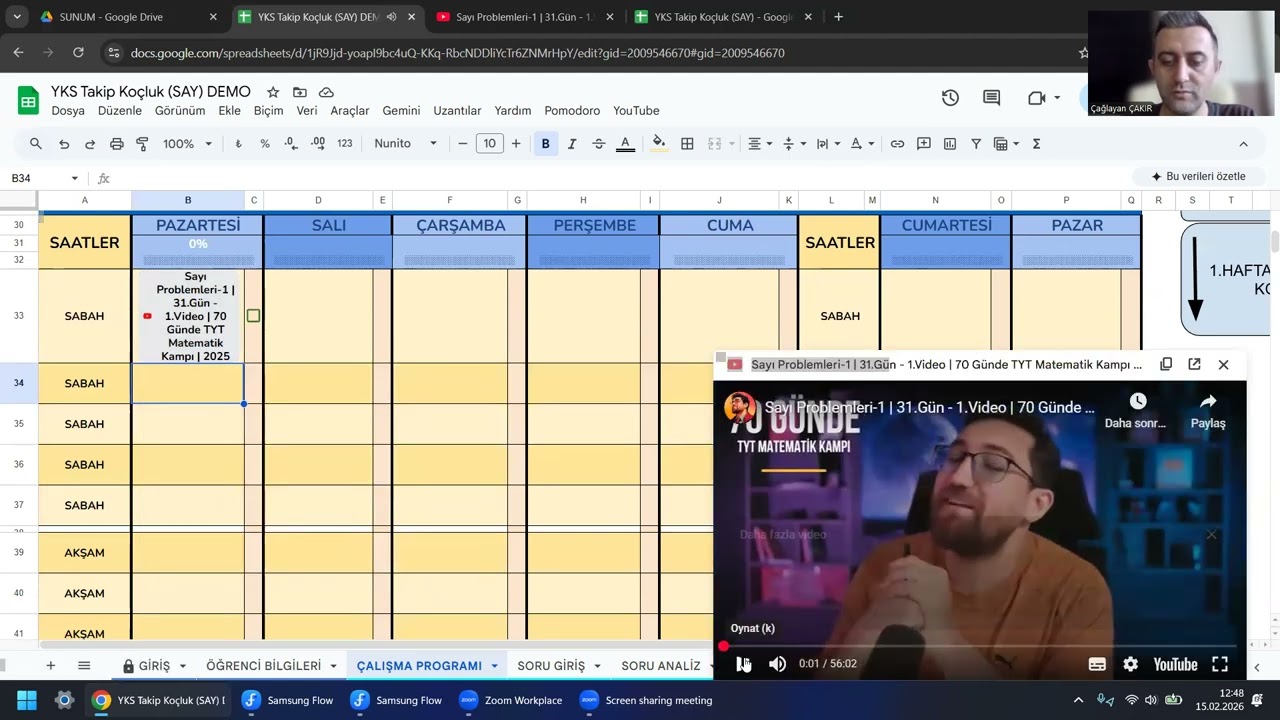Open the Biçim menu
Screen dimensions: 1280x720
coord(268,111)
